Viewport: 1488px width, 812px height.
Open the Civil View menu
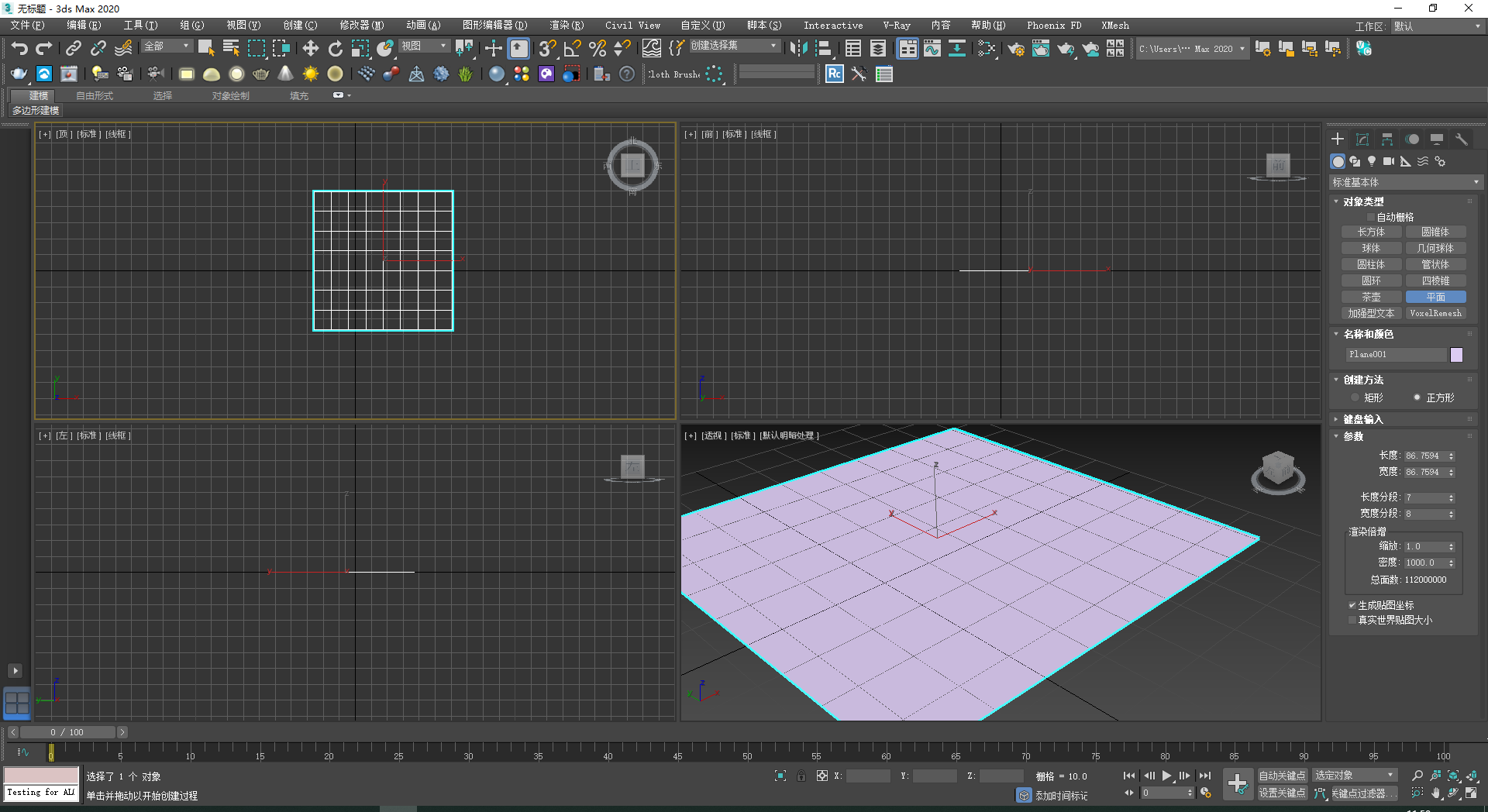click(632, 25)
